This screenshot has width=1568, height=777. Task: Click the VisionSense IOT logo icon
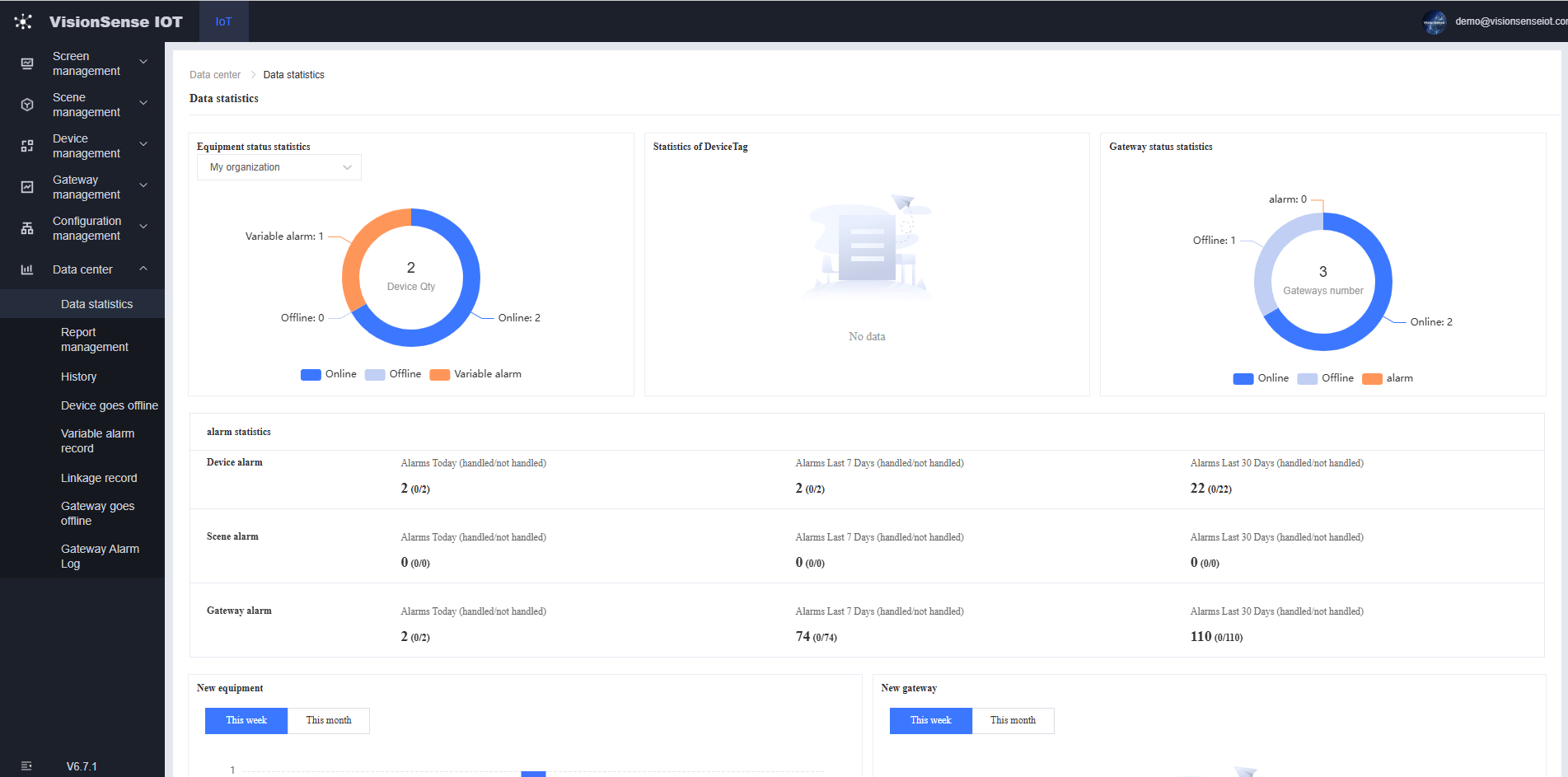[x=23, y=21]
